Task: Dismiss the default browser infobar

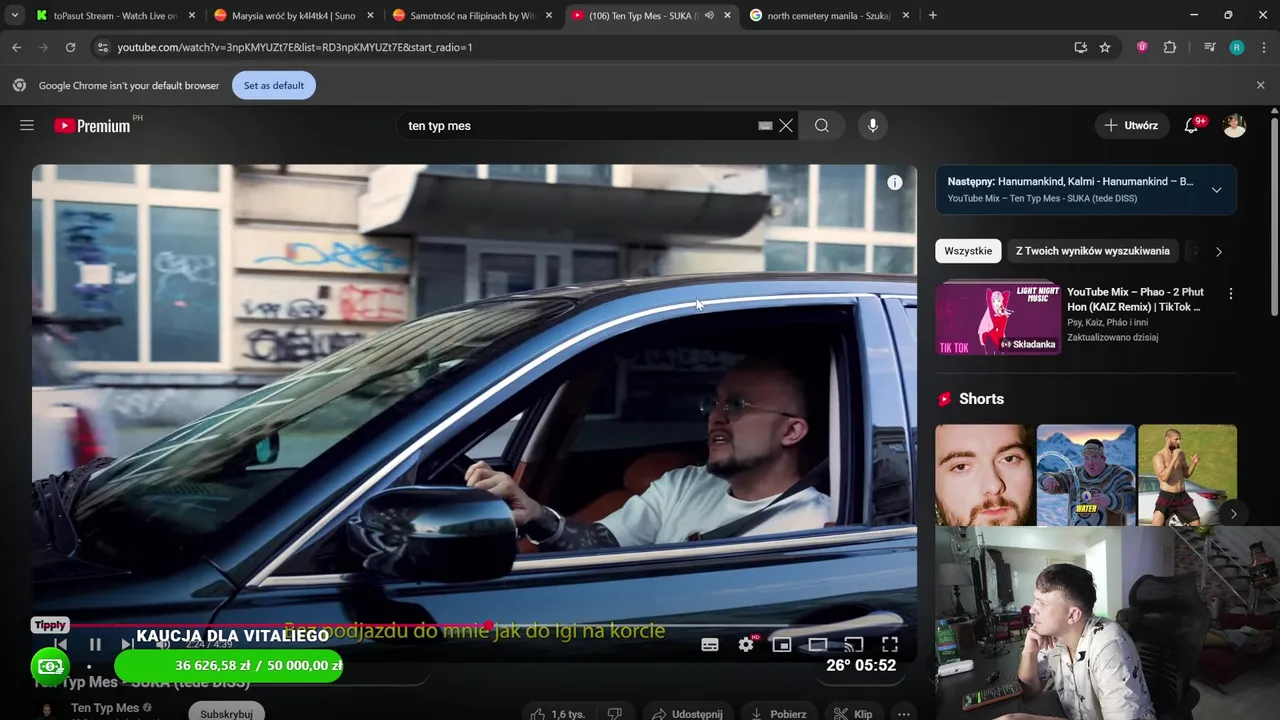Action: pos(1260,86)
